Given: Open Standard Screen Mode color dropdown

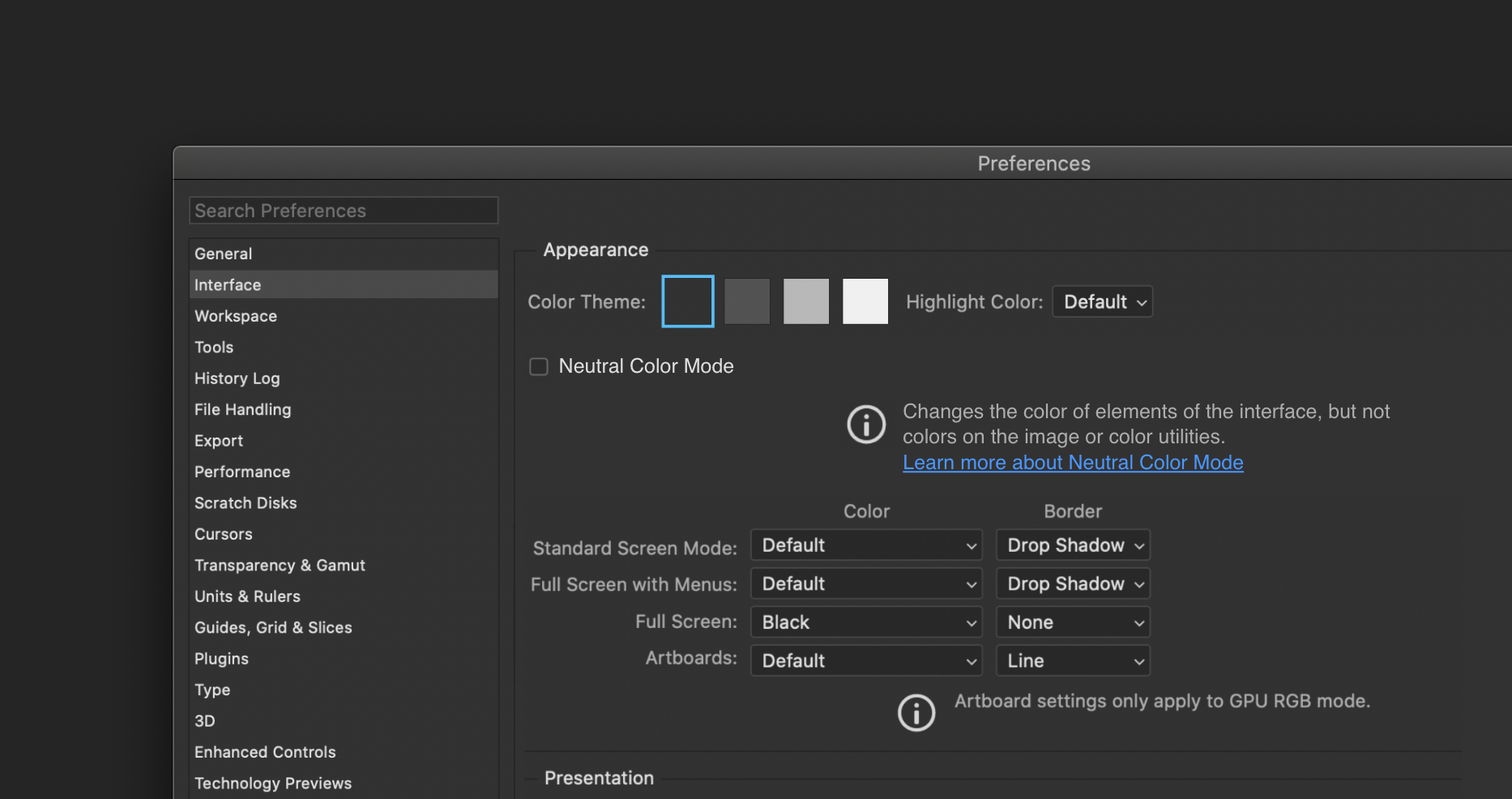Looking at the screenshot, I should coord(866,545).
